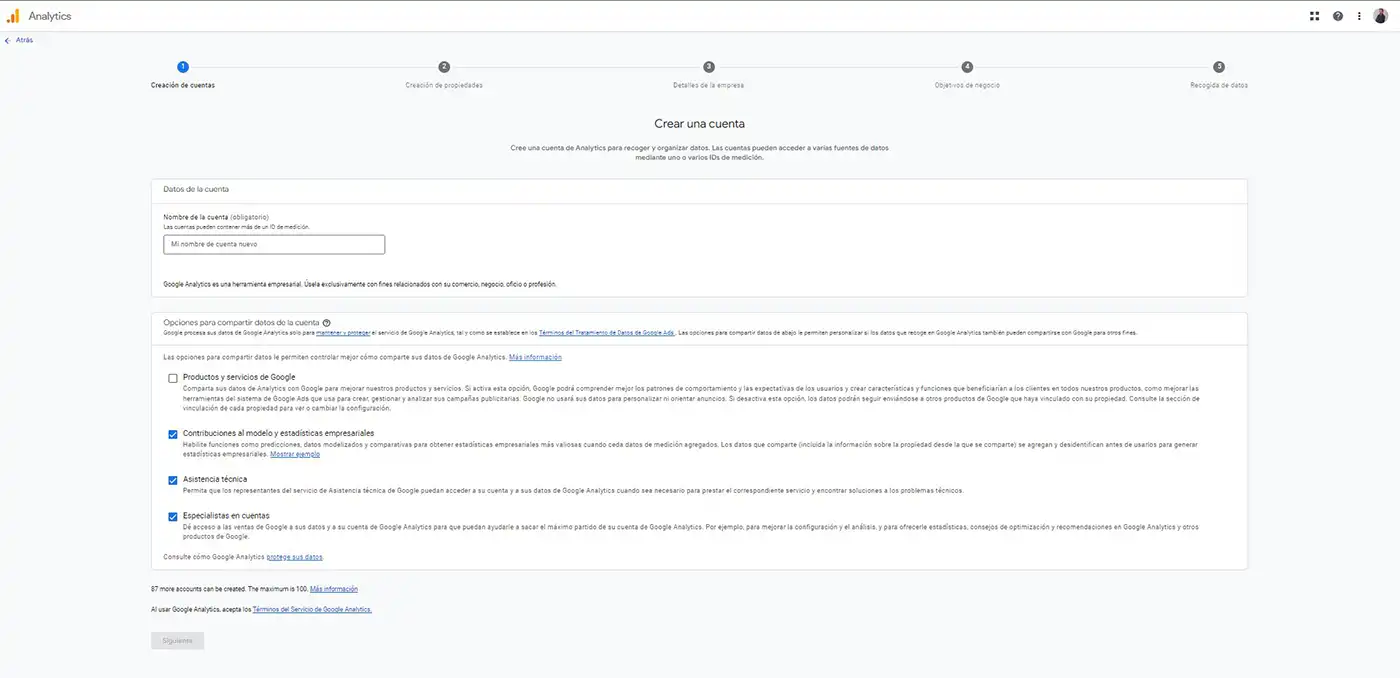Uncheck Contribuciones al modelo y estadísticas empresariales

173,434
